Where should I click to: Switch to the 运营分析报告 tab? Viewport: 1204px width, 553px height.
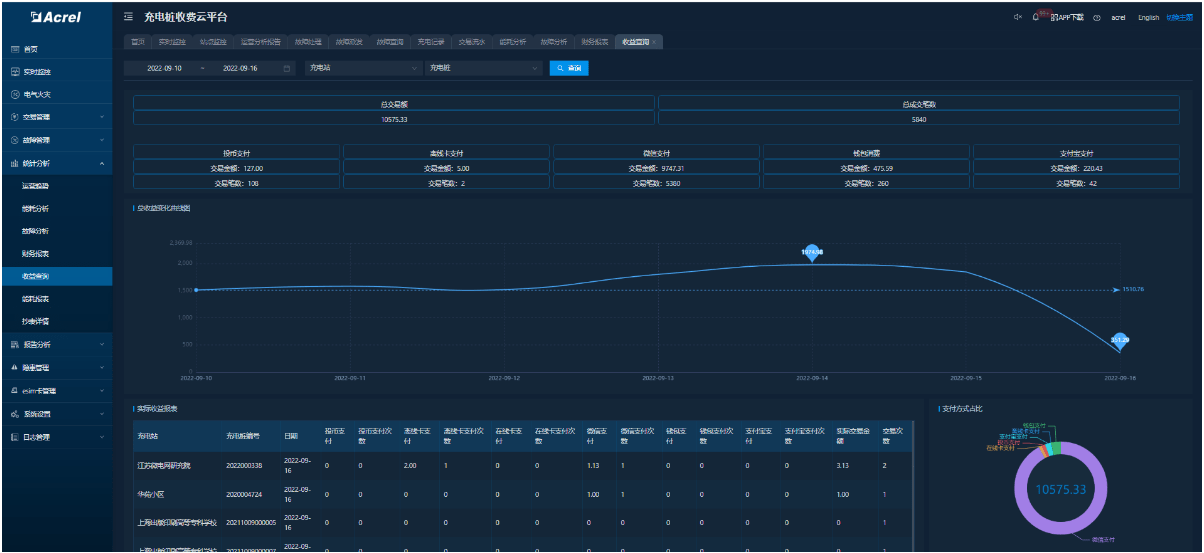pyautogui.click(x=261, y=42)
